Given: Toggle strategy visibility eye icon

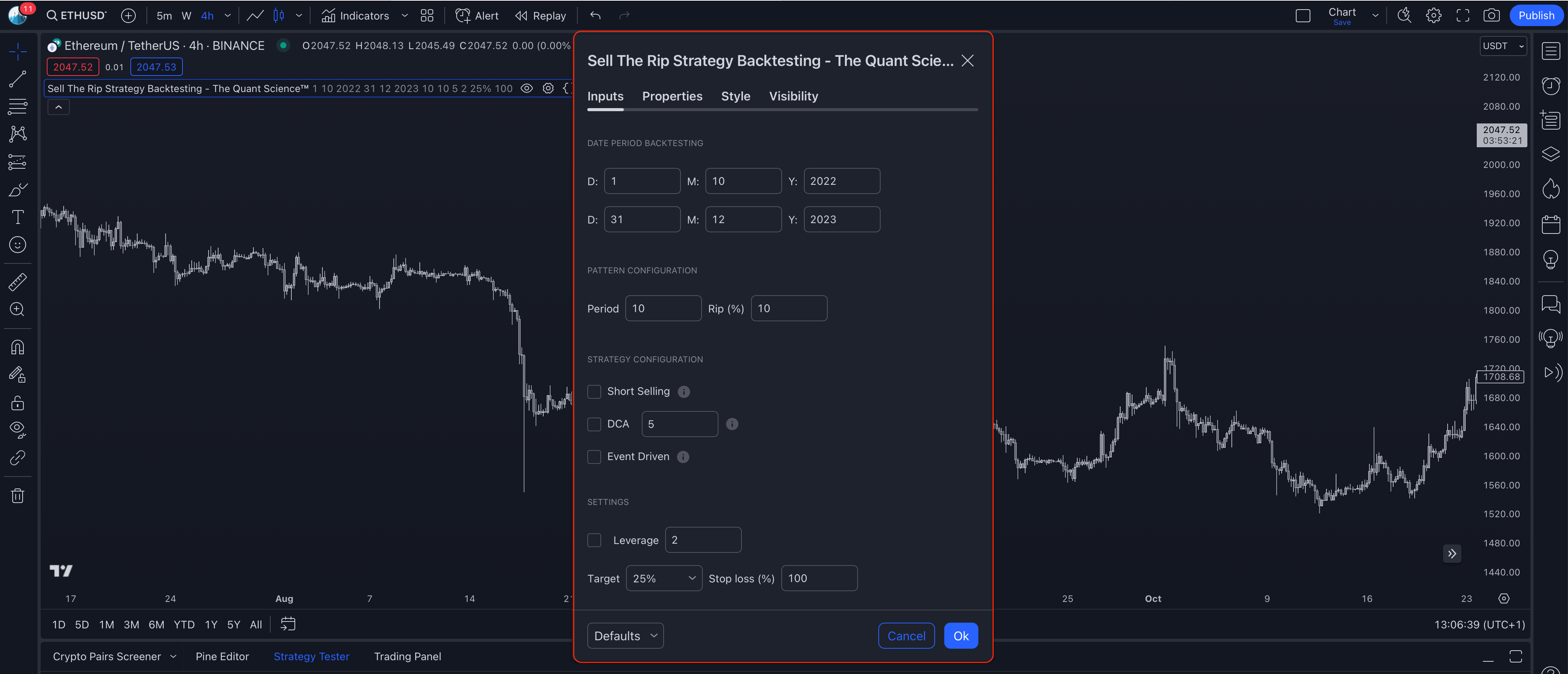Looking at the screenshot, I should pos(526,88).
